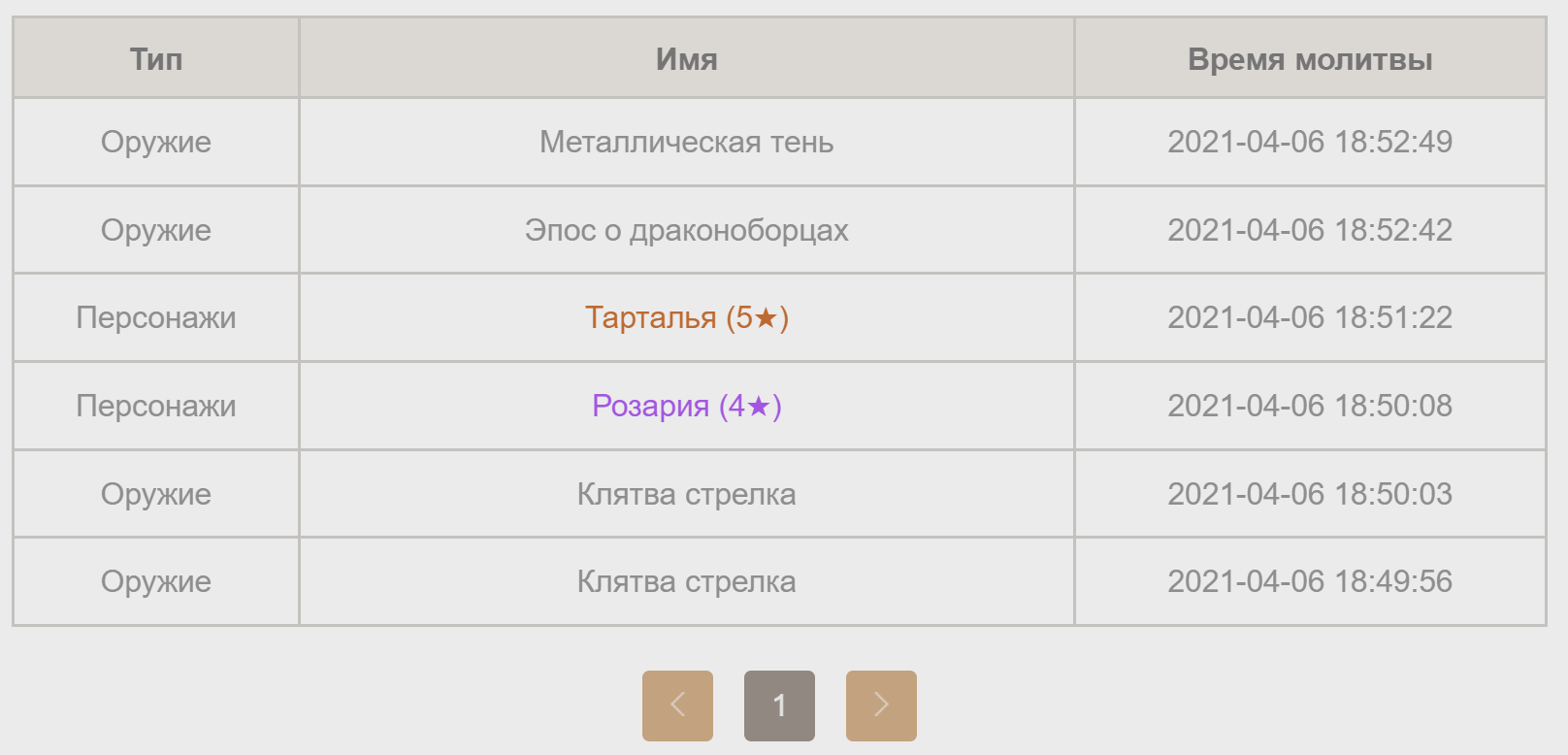Click the Имя column header

tap(686, 59)
